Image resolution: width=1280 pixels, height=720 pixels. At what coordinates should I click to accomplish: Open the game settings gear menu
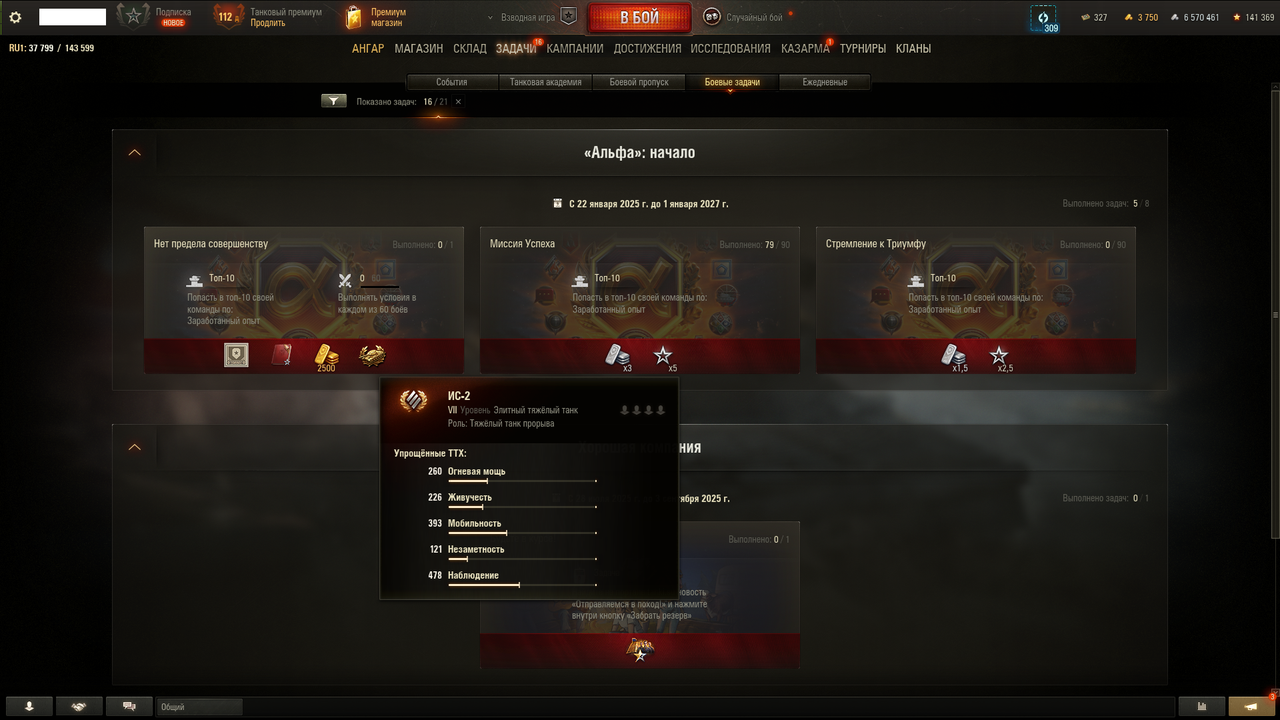point(15,17)
